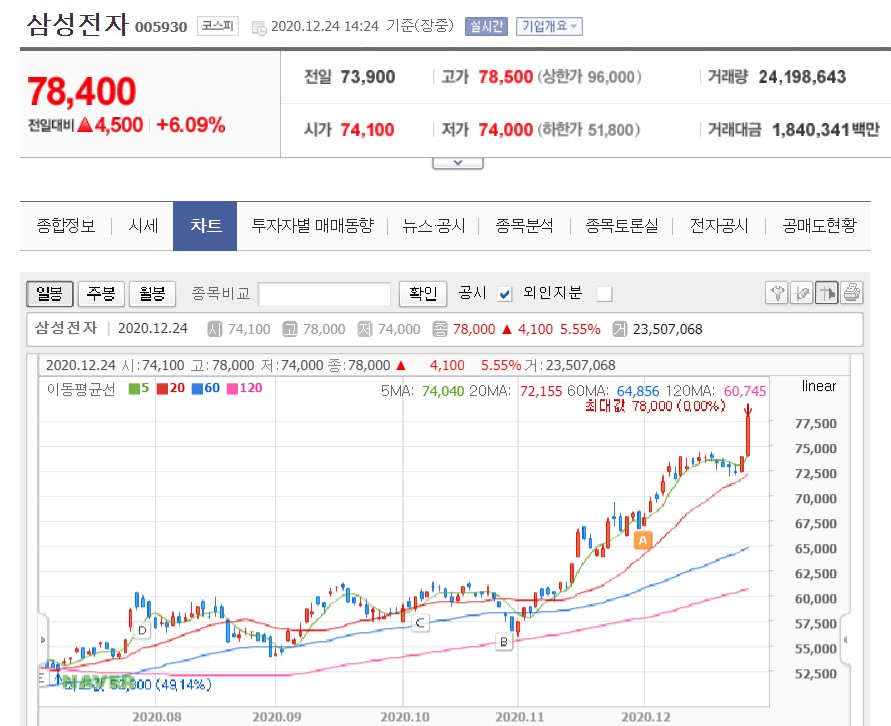Expand the 기업개요 dropdown
Viewport: 891px width, 726px height.
(549, 26)
